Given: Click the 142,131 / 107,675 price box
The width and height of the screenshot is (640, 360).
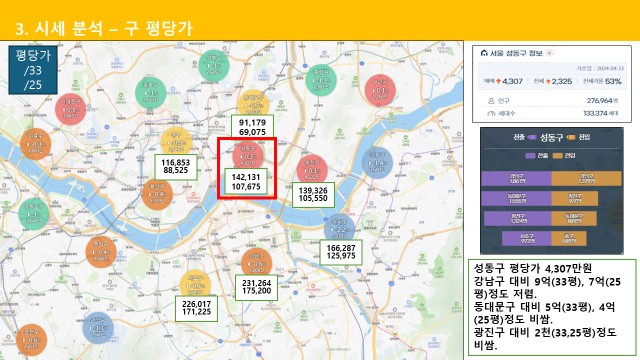Looking at the screenshot, I should pyautogui.click(x=246, y=182).
